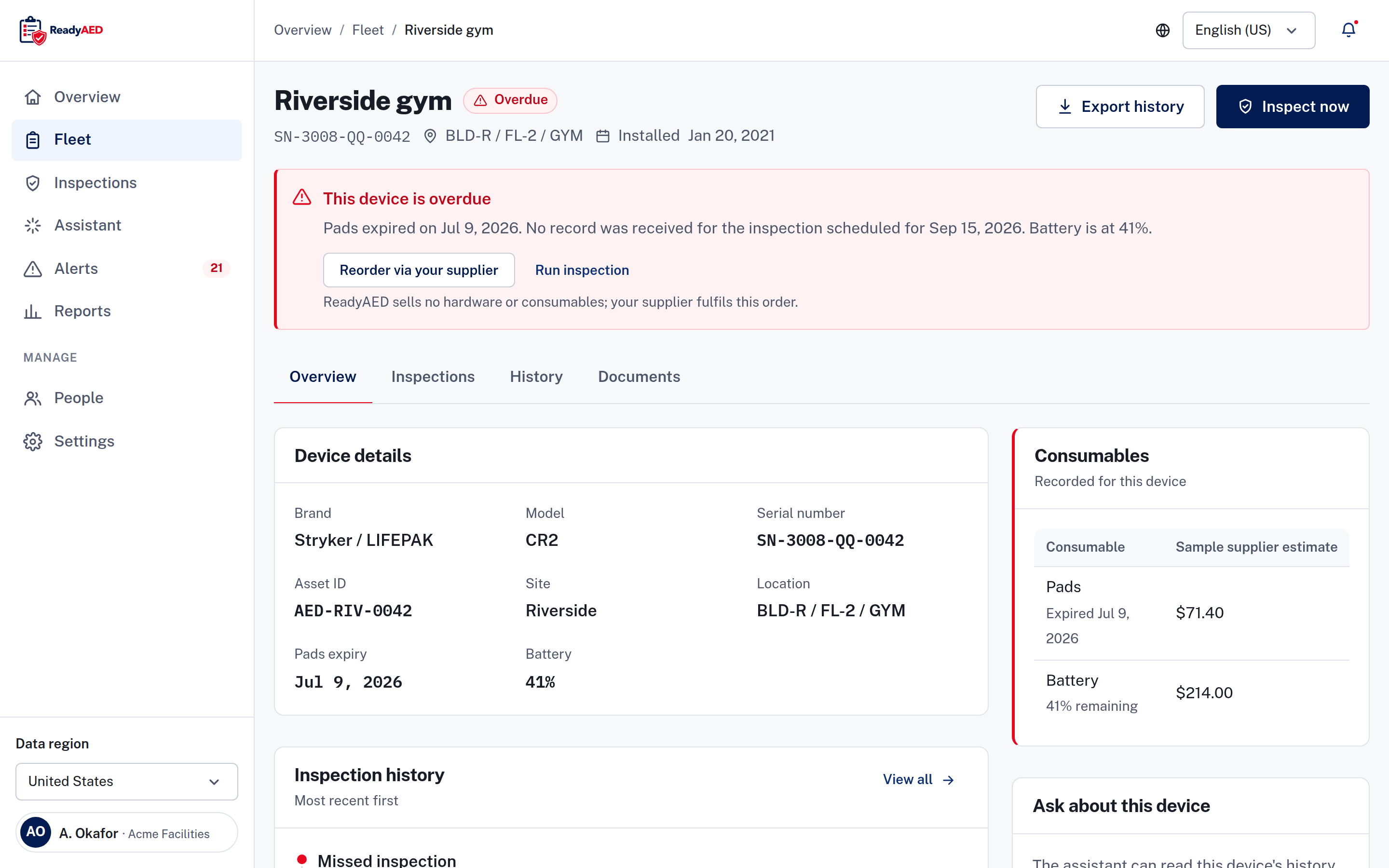Click the People icon in sidebar
Viewport: 1389px width, 868px height.
click(x=33, y=398)
